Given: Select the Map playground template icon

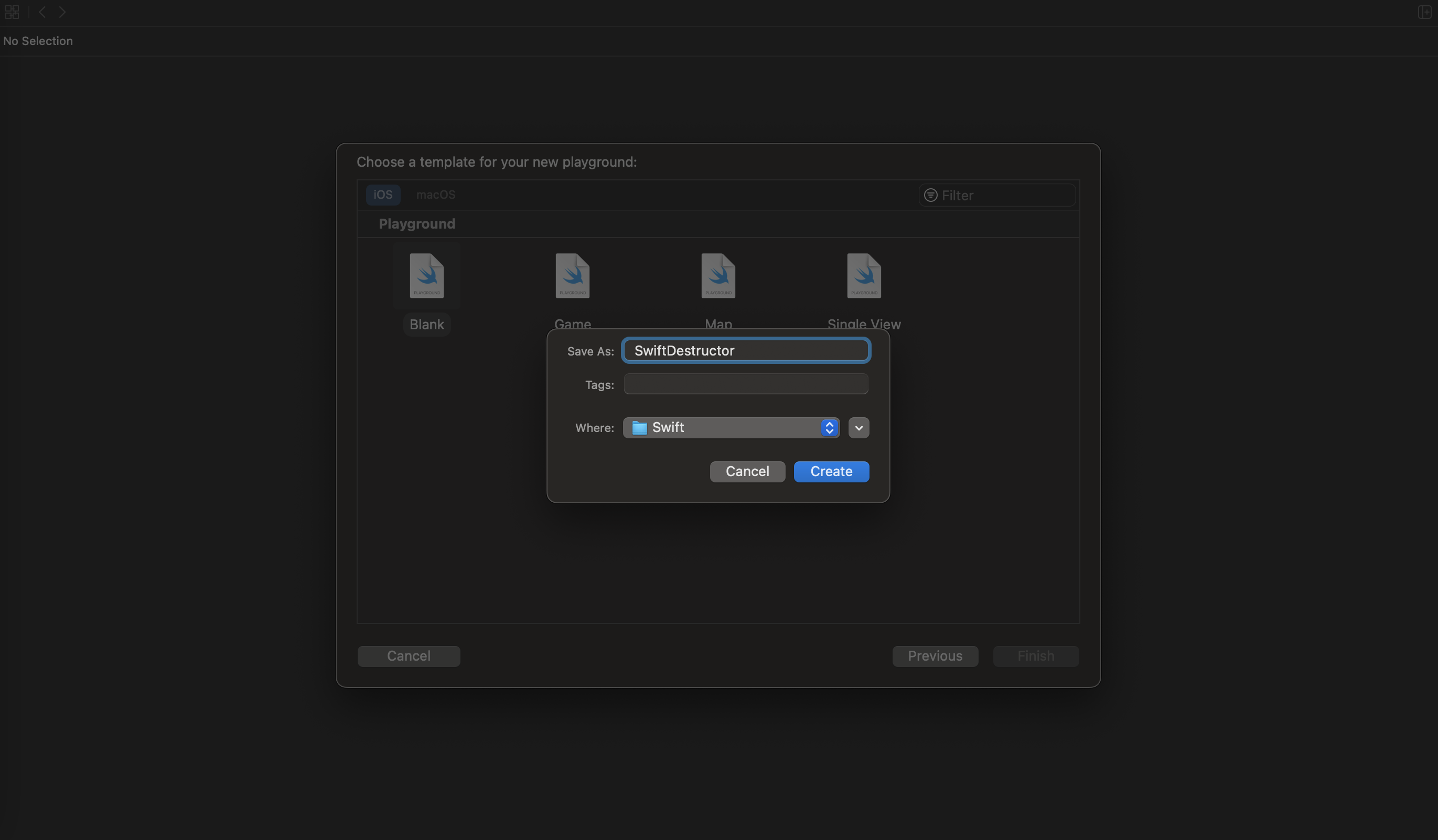Looking at the screenshot, I should coord(718,276).
